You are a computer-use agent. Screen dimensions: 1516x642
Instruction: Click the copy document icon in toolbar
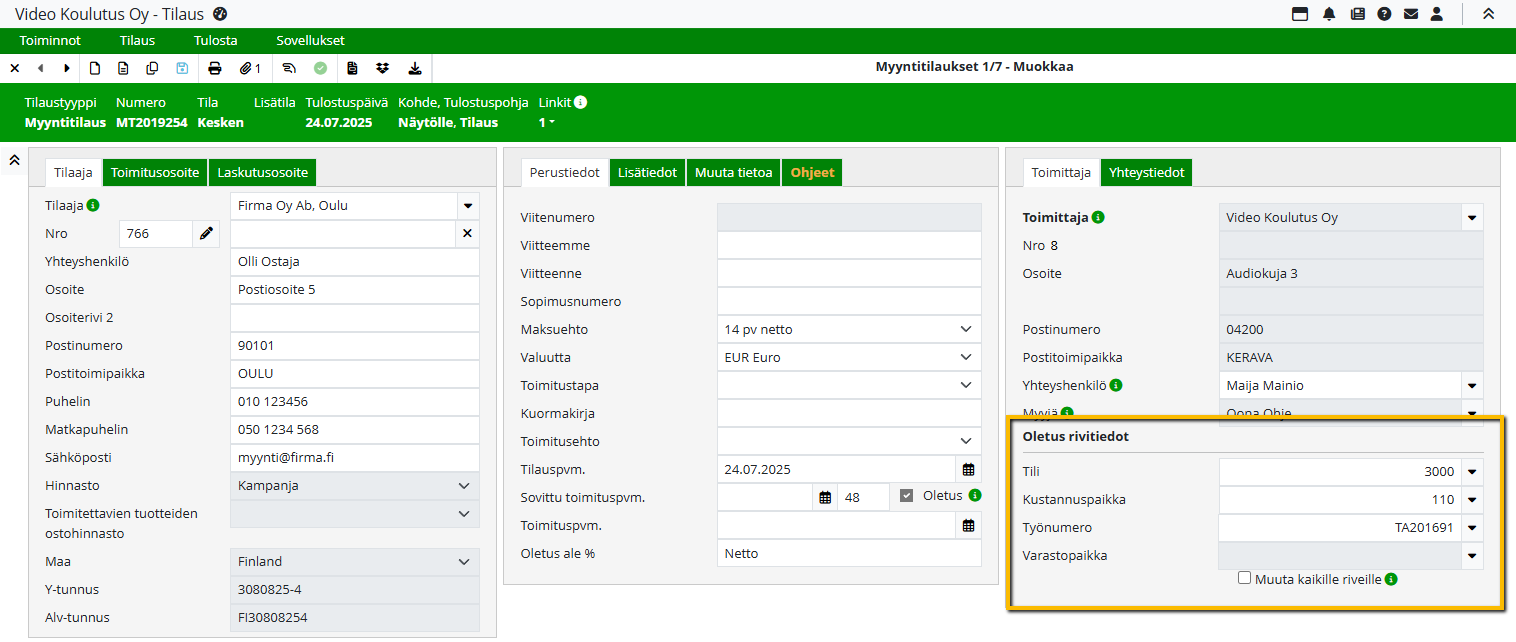pos(152,68)
